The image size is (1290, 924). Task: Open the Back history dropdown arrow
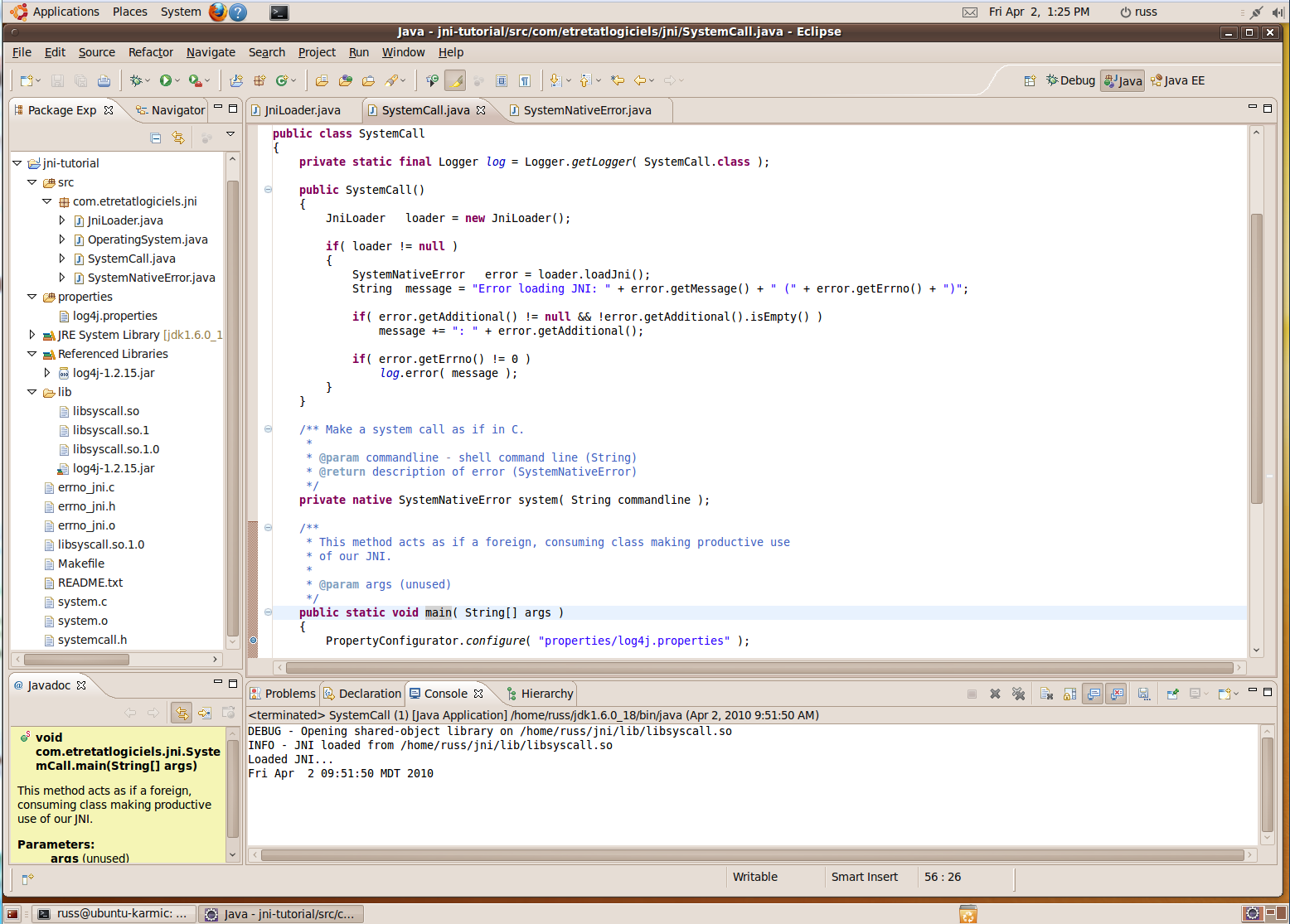coord(652,80)
